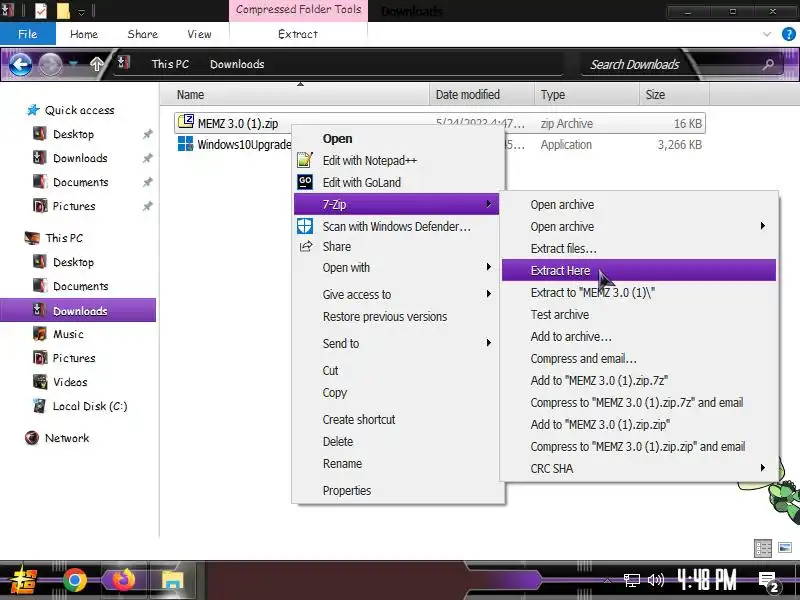Screen dimensions: 800x600
Task: Expand second Open archive submenu arrow
Action: [762, 226]
